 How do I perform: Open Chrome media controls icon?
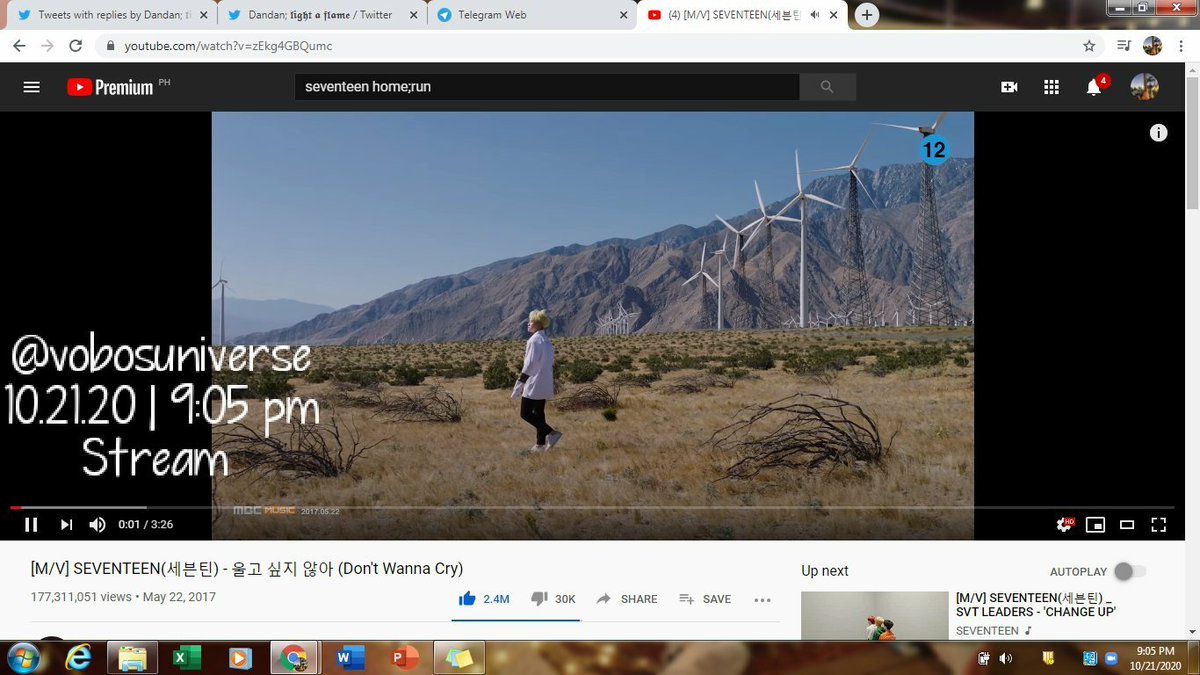click(x=1124, y=45)
